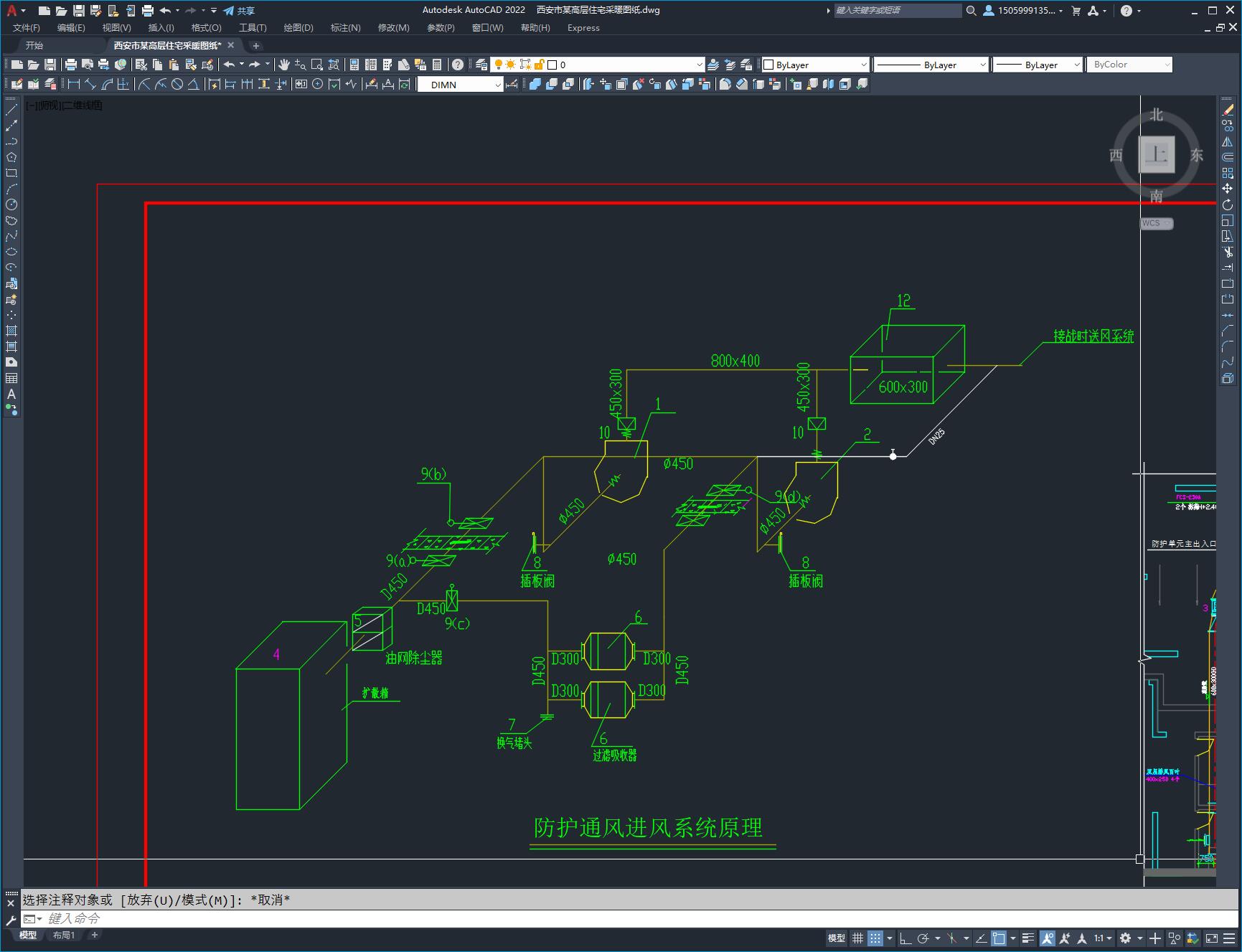Click the Zoom Window icon

[x=317, y=65]
